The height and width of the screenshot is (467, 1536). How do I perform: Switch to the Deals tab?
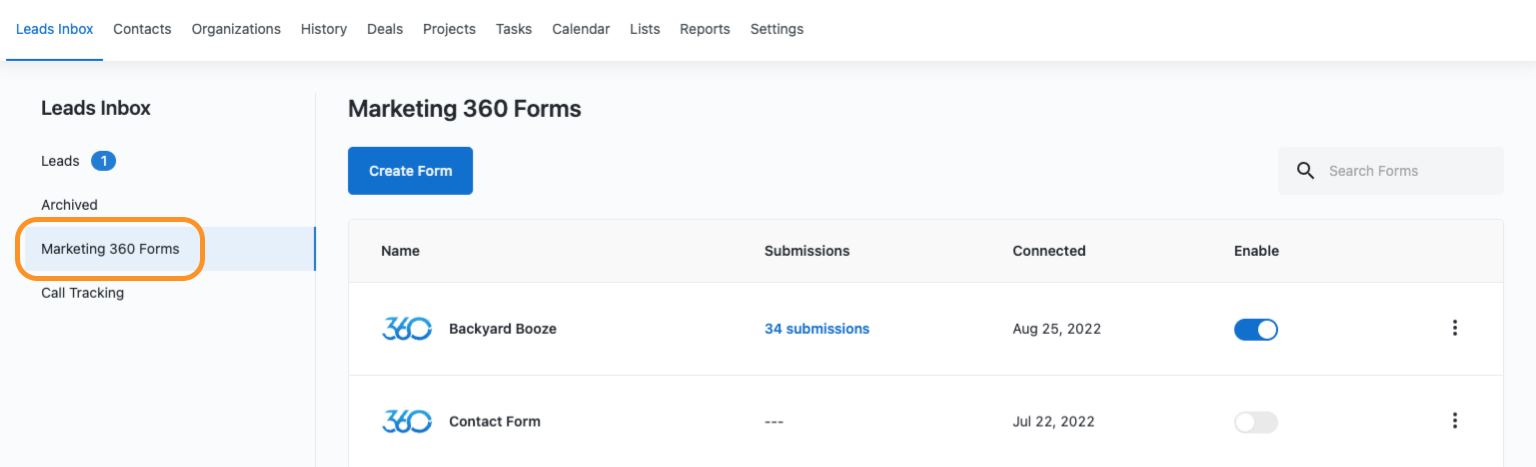[385, 29]
